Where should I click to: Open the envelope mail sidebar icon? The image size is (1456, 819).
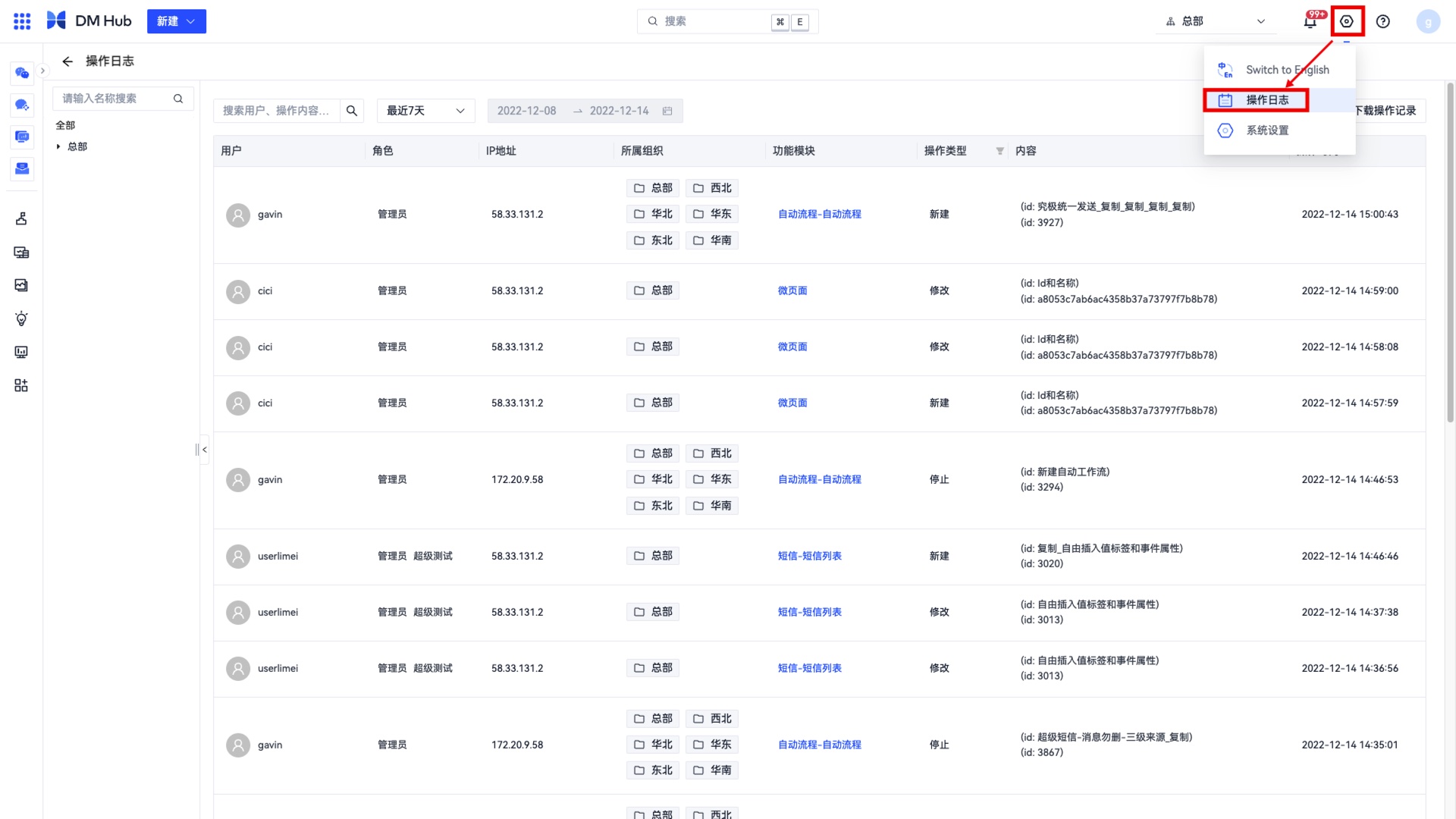tap(22, 168)
